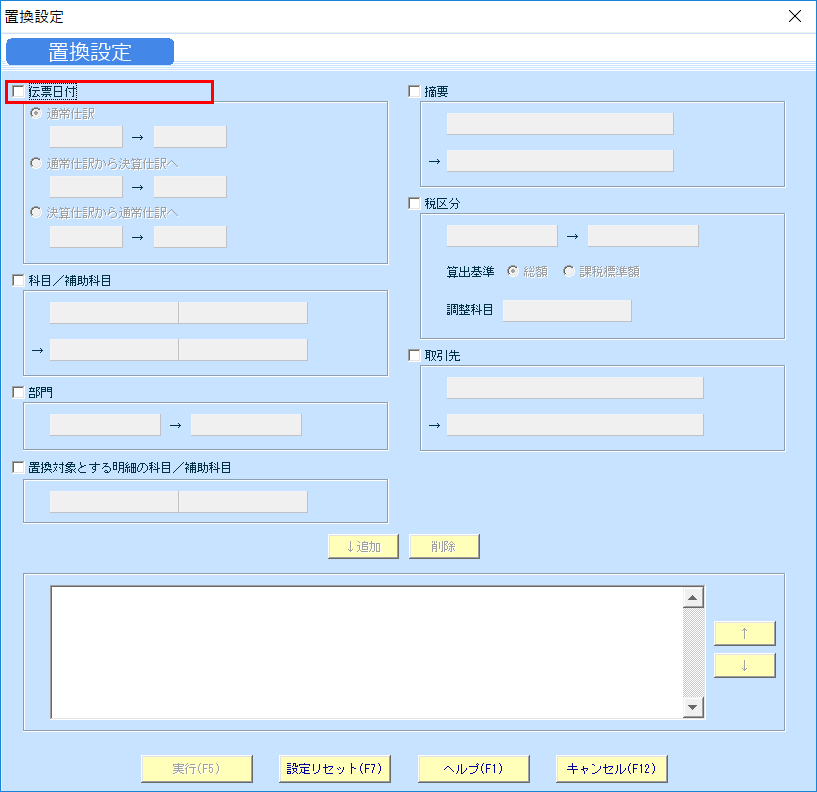This screenshot has width=817, height=792.
Task: Enable the 伝票日付 checkbox
Action: (x=17, y=91)
